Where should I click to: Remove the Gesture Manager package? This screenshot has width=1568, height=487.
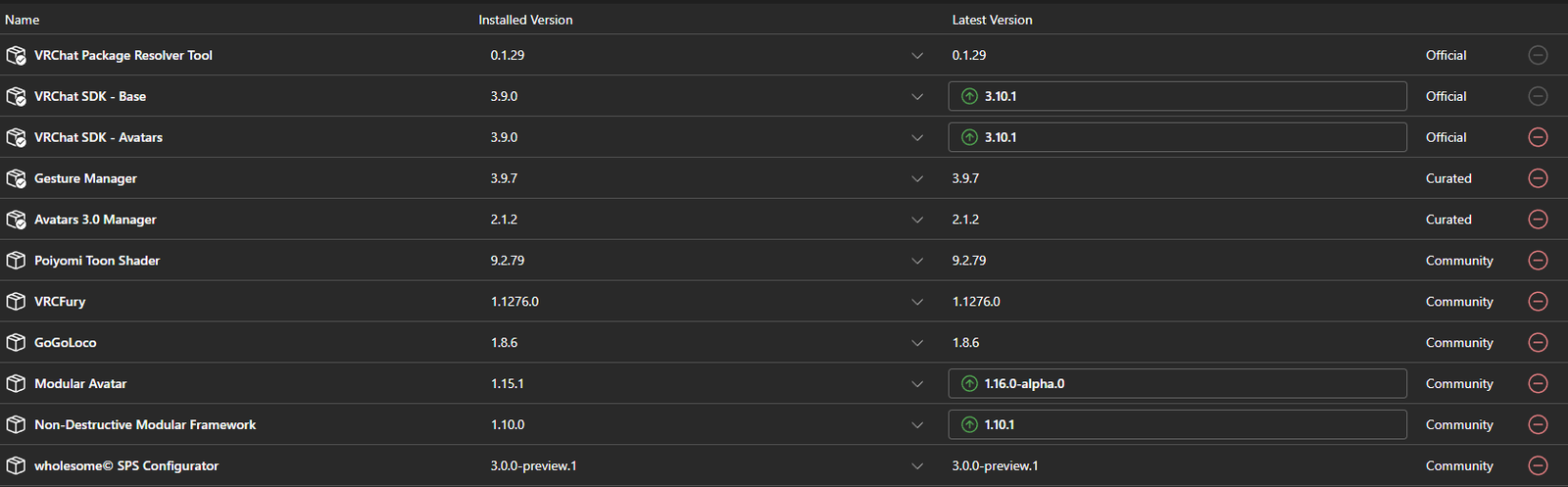coord(1538,178)
